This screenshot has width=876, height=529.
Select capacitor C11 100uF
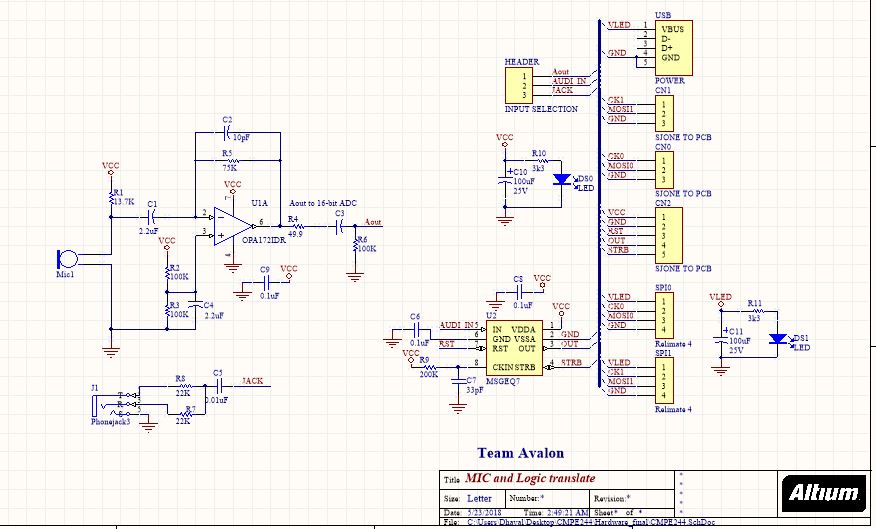coord(721,339)
